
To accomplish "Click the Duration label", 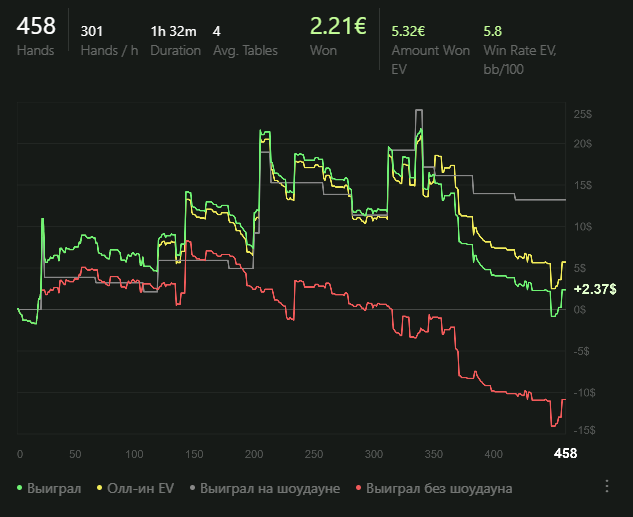I will (x=176, y=50).
